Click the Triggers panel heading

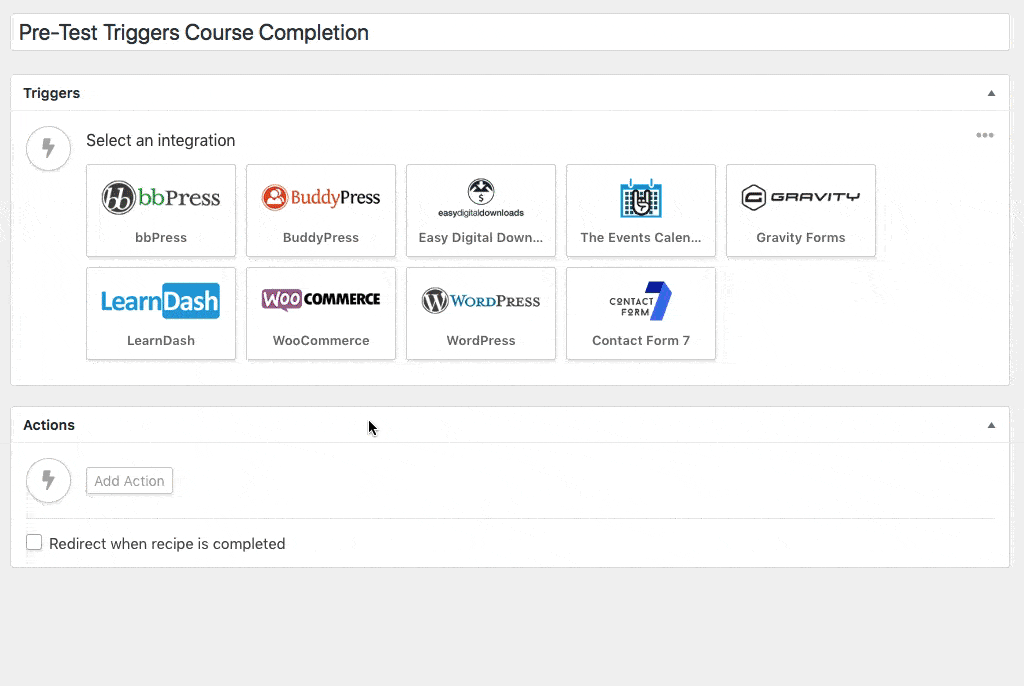point(52,93)
